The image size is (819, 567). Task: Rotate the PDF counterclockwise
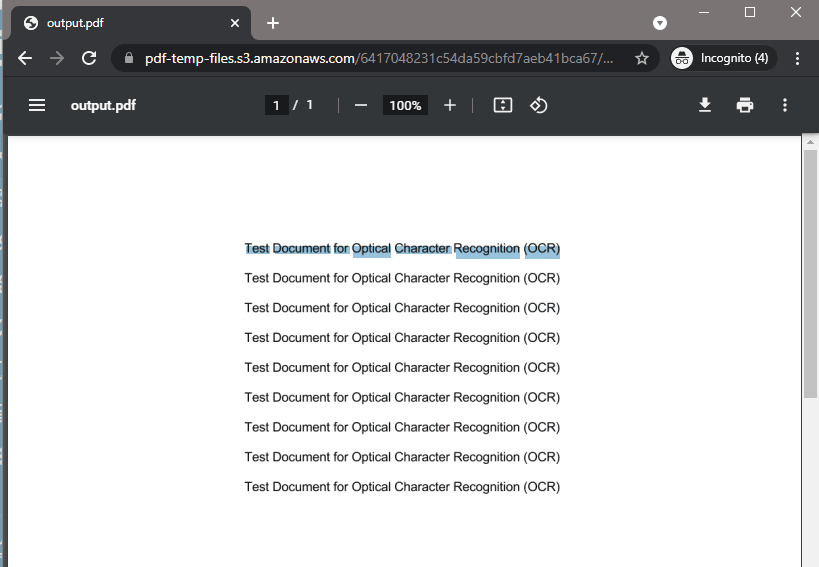[x=539, y=105]
